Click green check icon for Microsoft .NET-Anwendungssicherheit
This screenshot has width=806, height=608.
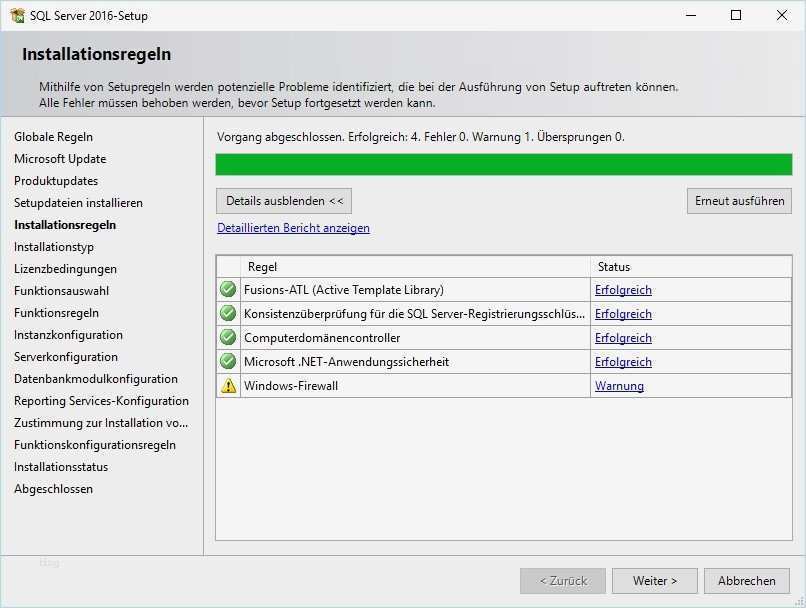pyautogui.click(x=228, y=361)
